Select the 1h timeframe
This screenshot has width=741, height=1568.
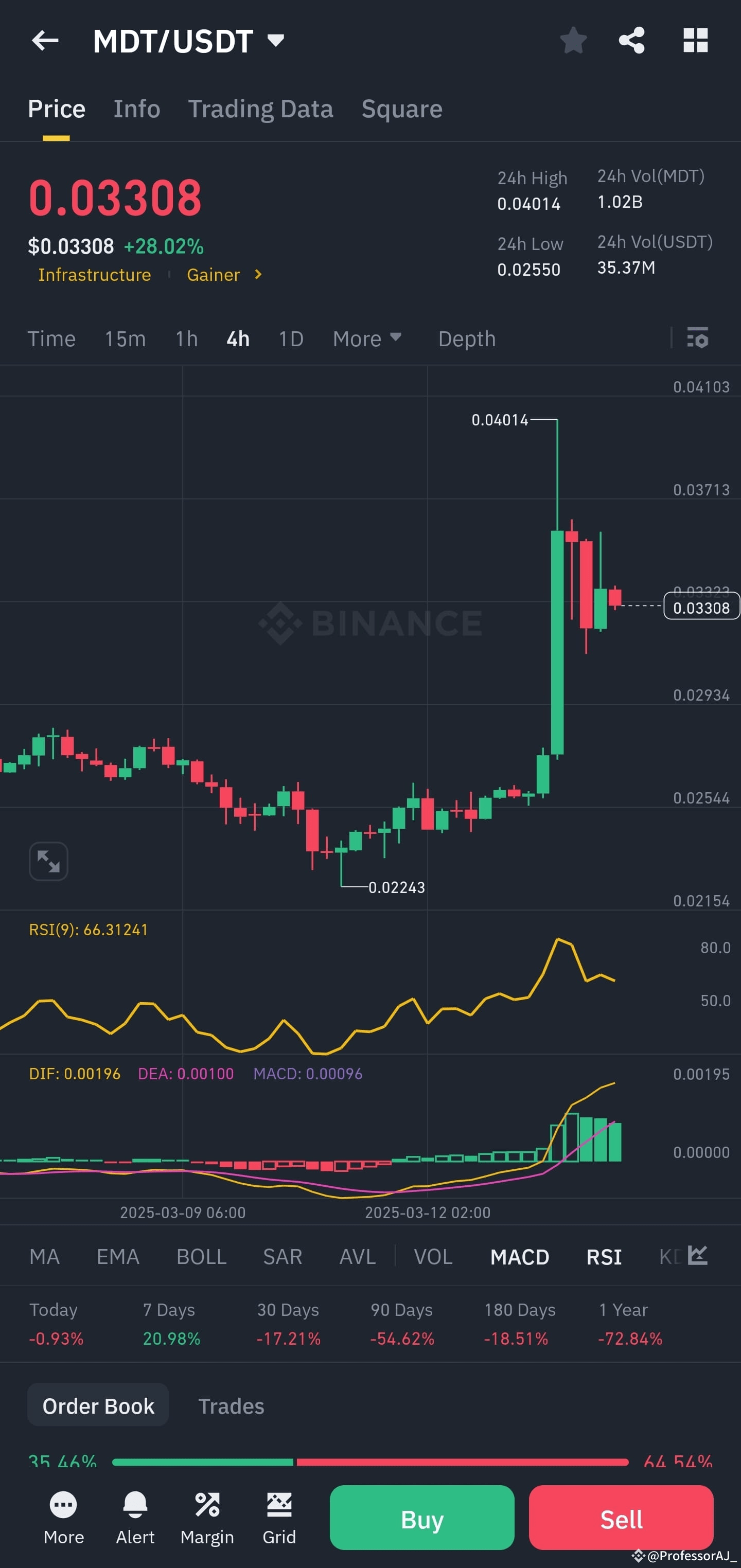[x=187, y=338]
